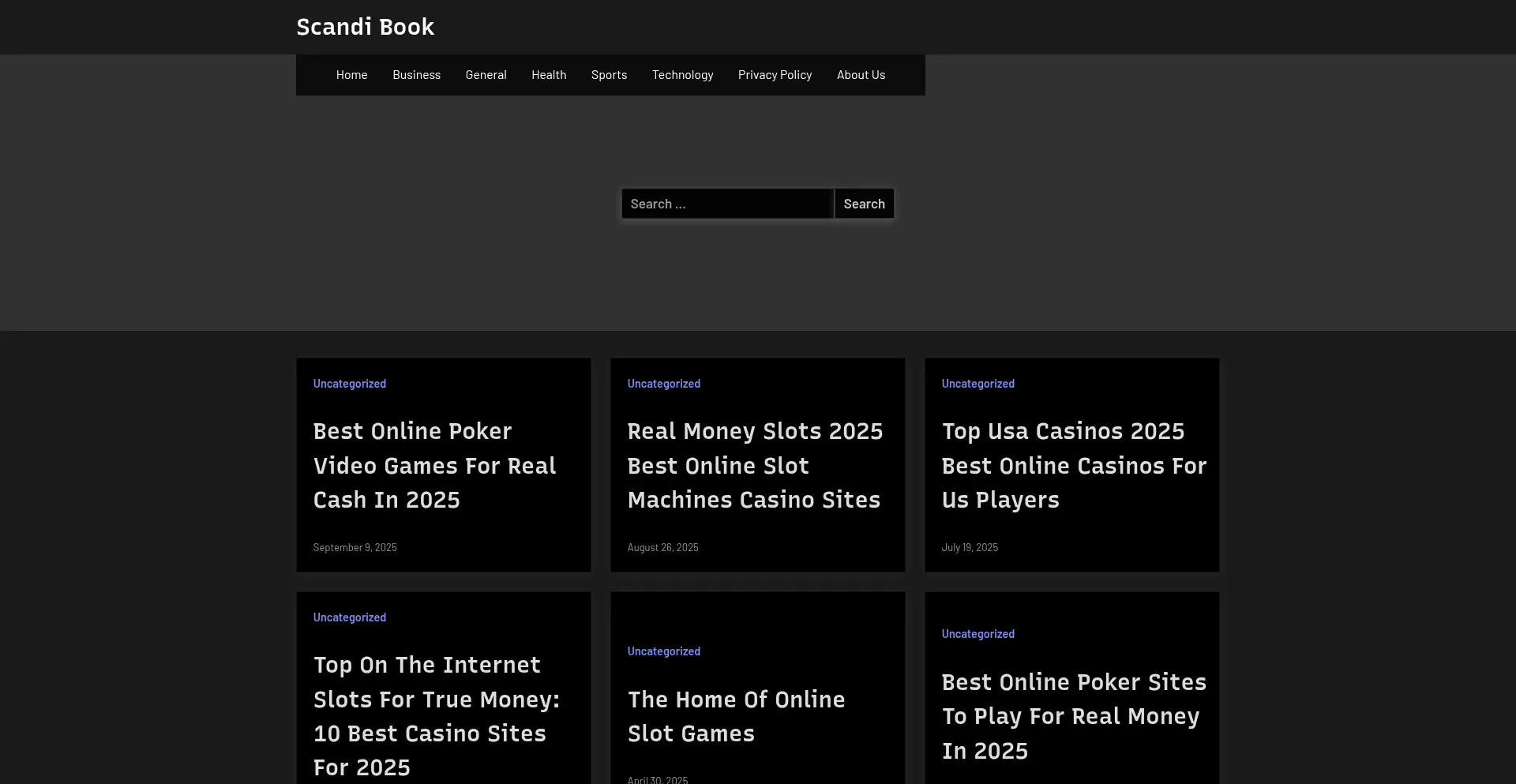Click the Scandi Book site title

(365, 27)
